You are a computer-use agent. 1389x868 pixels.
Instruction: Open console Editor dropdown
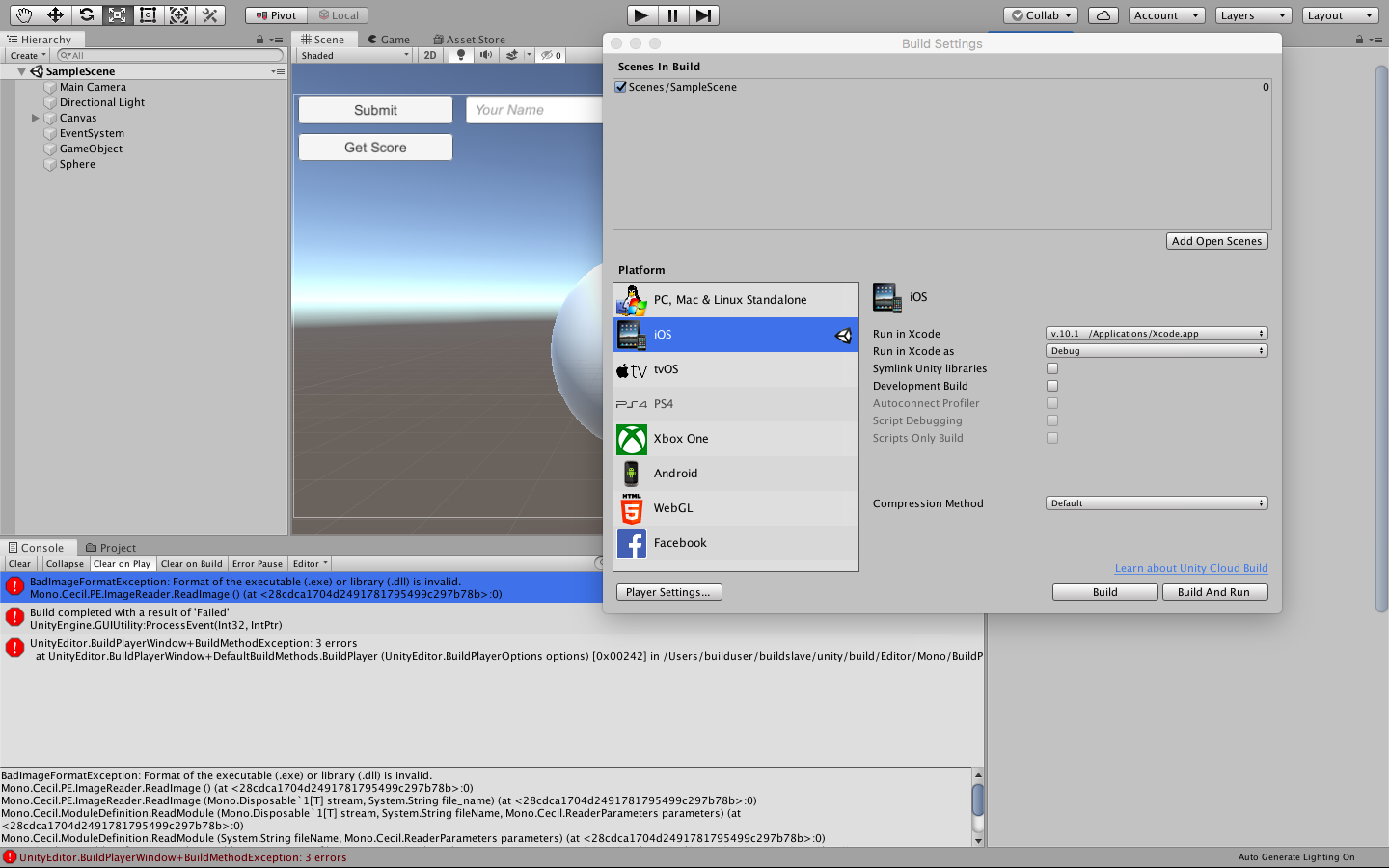311,564
